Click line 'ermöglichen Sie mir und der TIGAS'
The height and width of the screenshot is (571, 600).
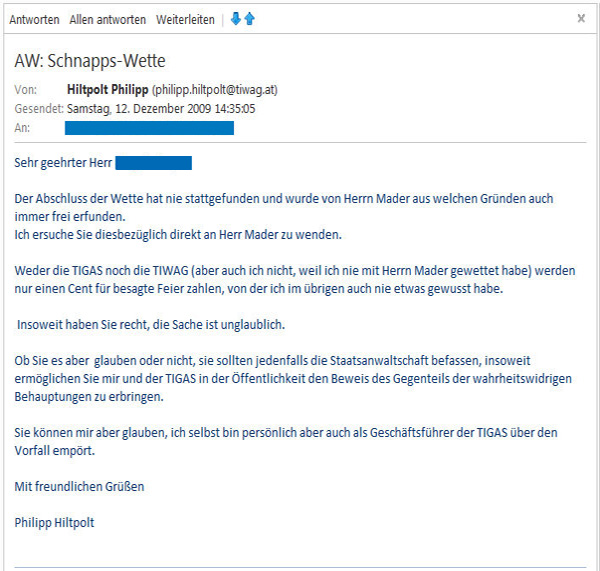293,378
